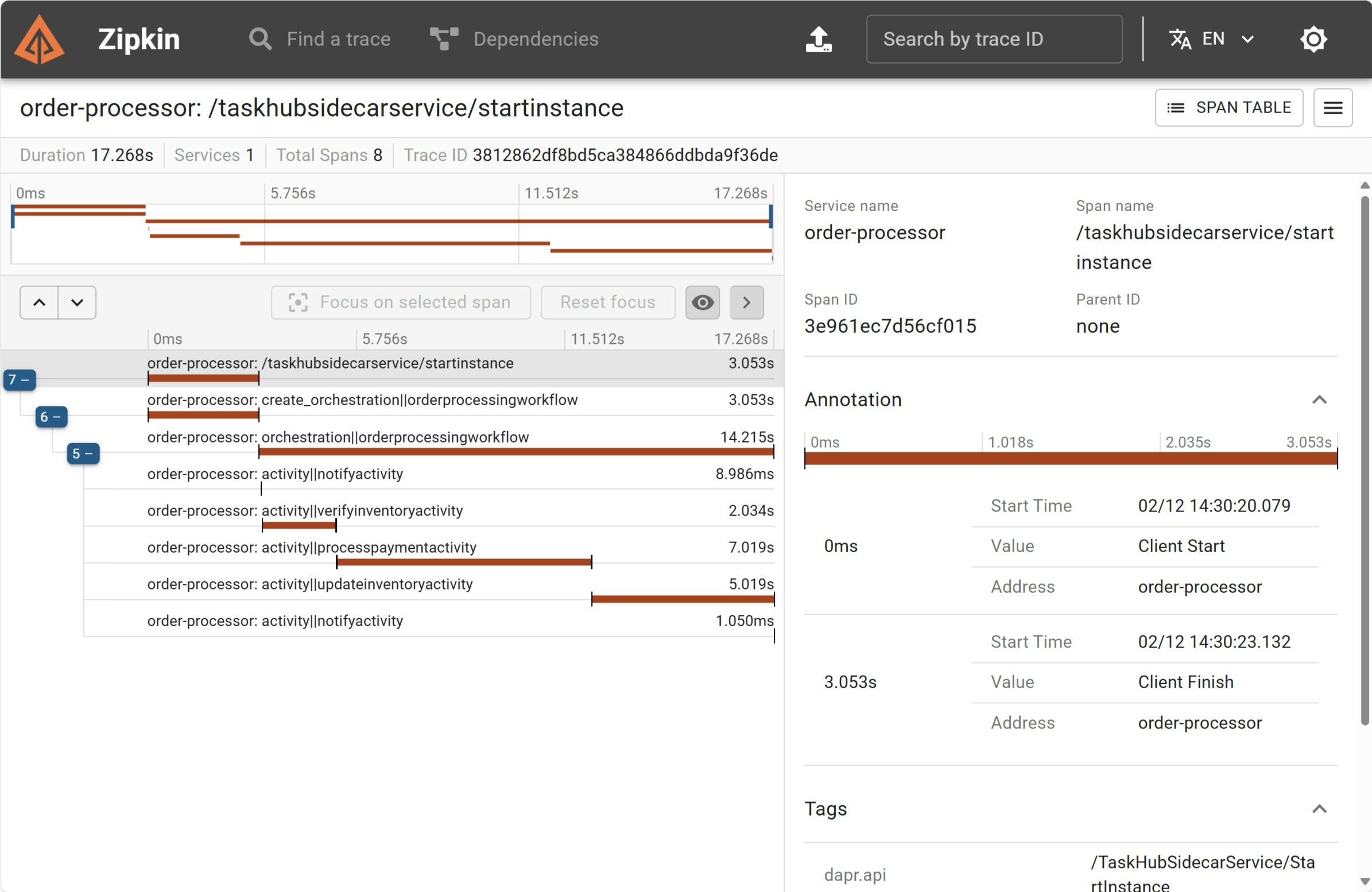Collapse the span tree node labeled 6
The height and width of the screenshot is (892, 1372).
tap(51, 417)
